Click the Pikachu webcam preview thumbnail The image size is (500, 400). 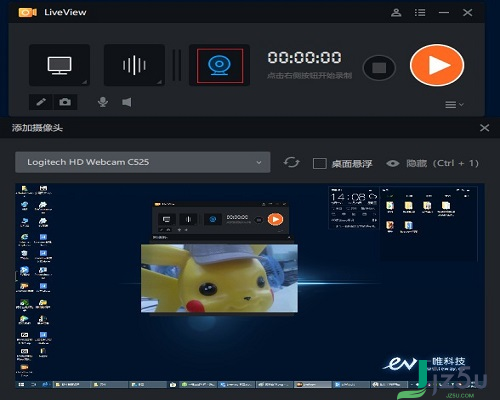point(219,278)
